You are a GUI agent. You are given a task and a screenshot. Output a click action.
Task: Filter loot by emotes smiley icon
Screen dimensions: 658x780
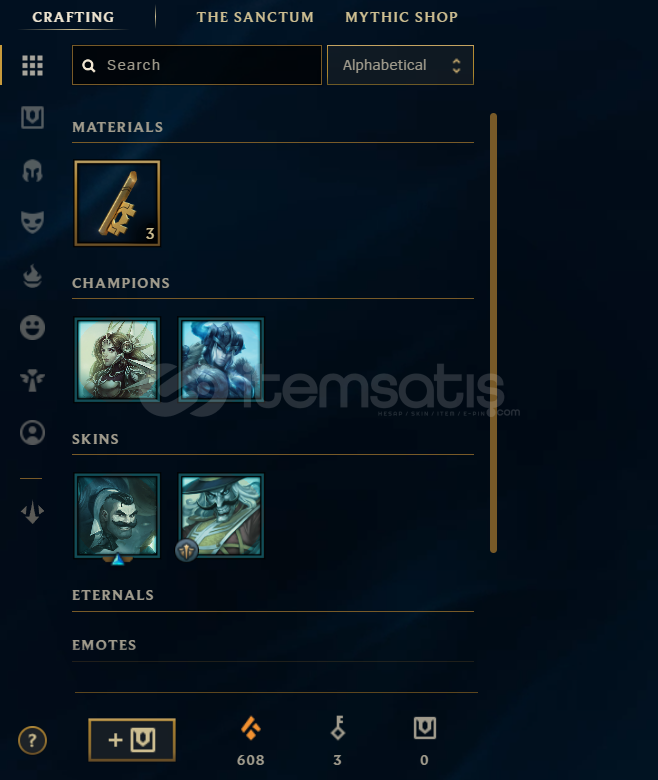pyautogui.click(x=32, y=327)
